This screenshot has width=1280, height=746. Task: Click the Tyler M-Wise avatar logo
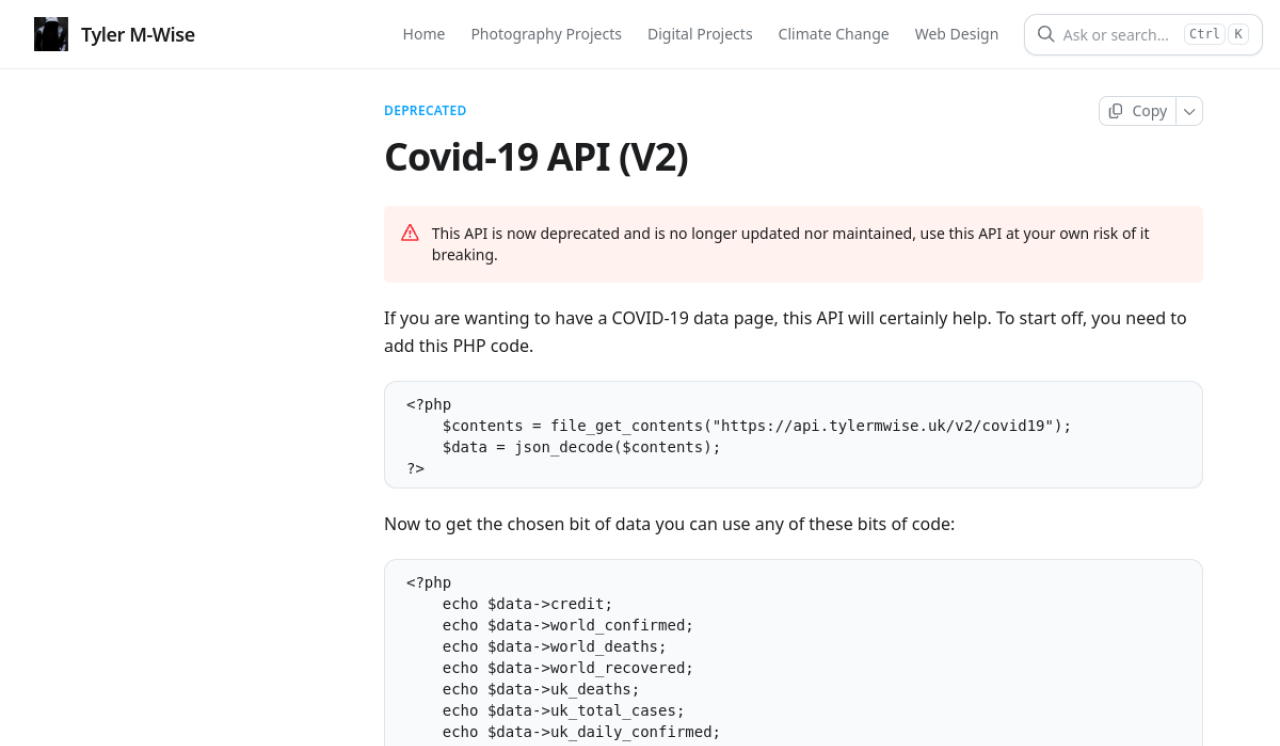51,35
